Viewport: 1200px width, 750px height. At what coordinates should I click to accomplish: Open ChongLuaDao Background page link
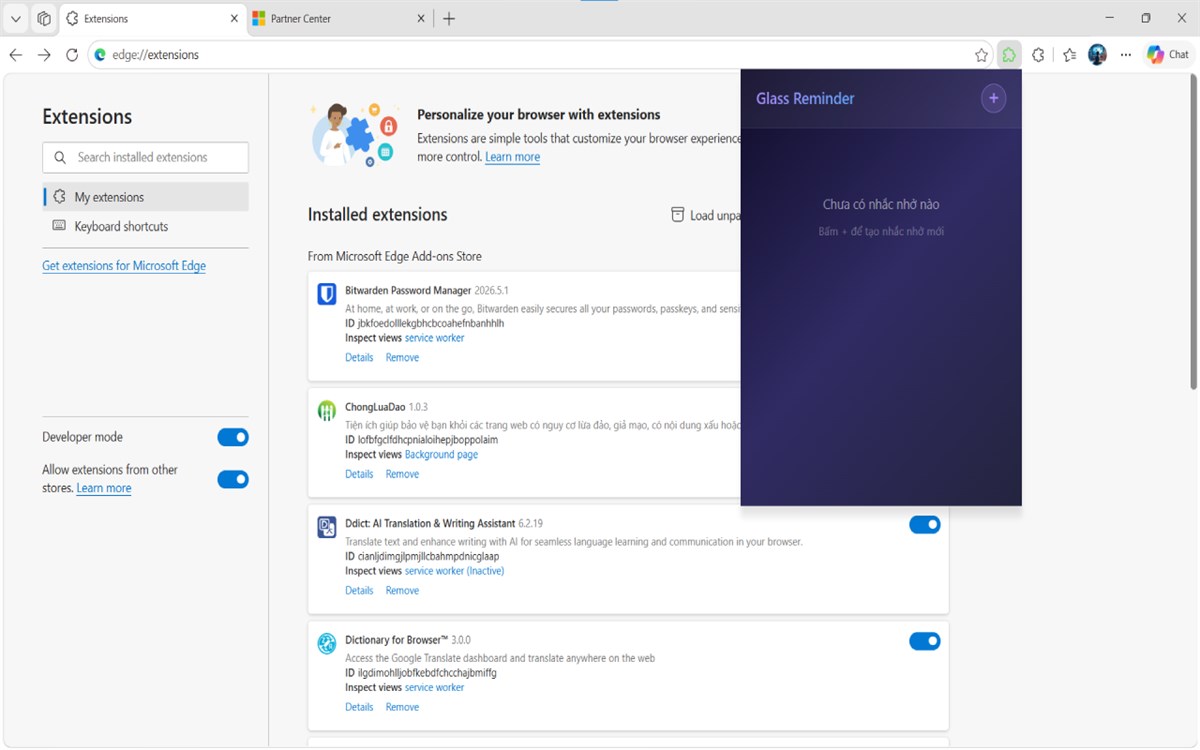point(441,454)
